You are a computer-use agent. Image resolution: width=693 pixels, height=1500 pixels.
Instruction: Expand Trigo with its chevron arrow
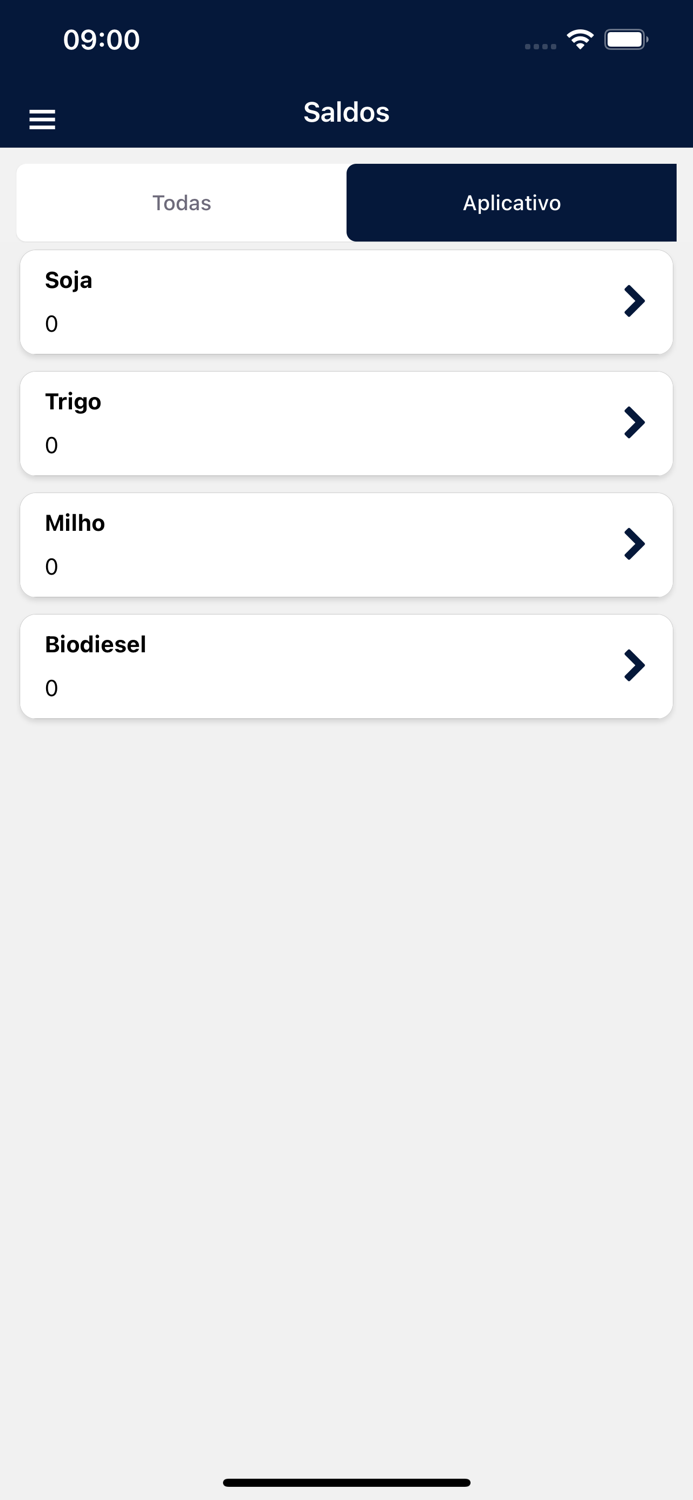[634, 422]
